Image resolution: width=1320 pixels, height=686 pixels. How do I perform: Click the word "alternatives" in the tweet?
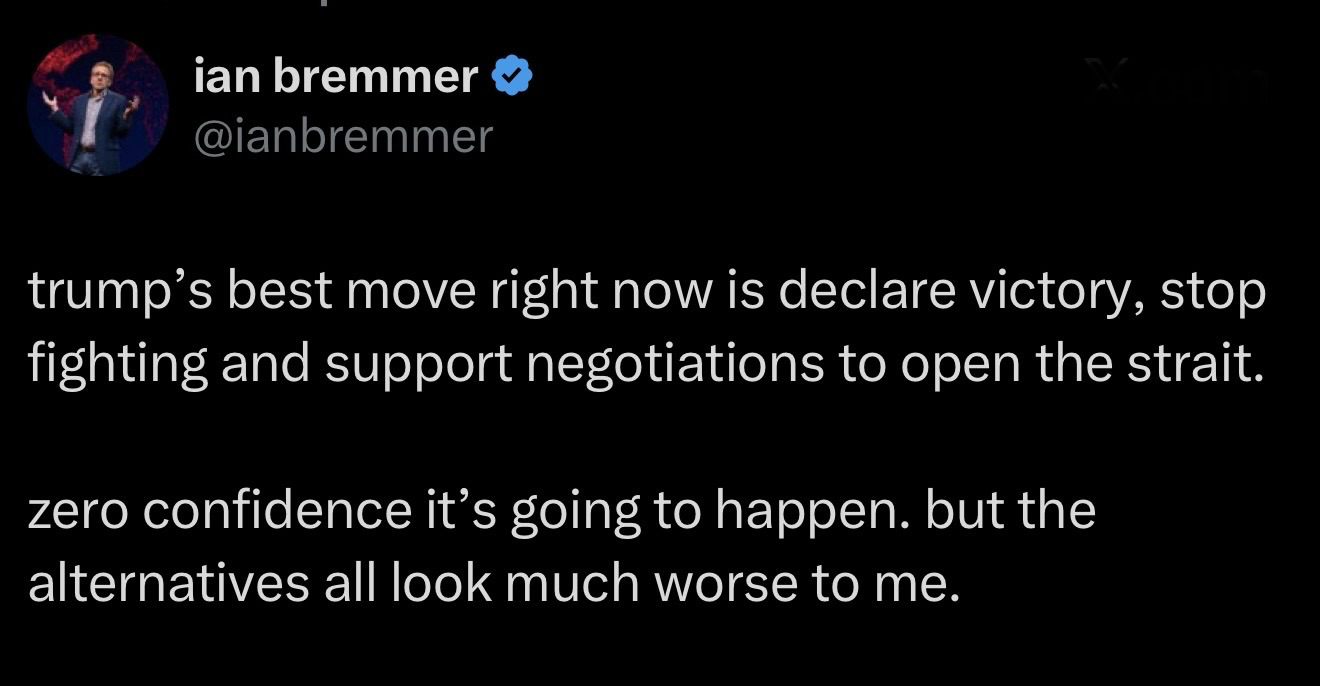[167, 586]
